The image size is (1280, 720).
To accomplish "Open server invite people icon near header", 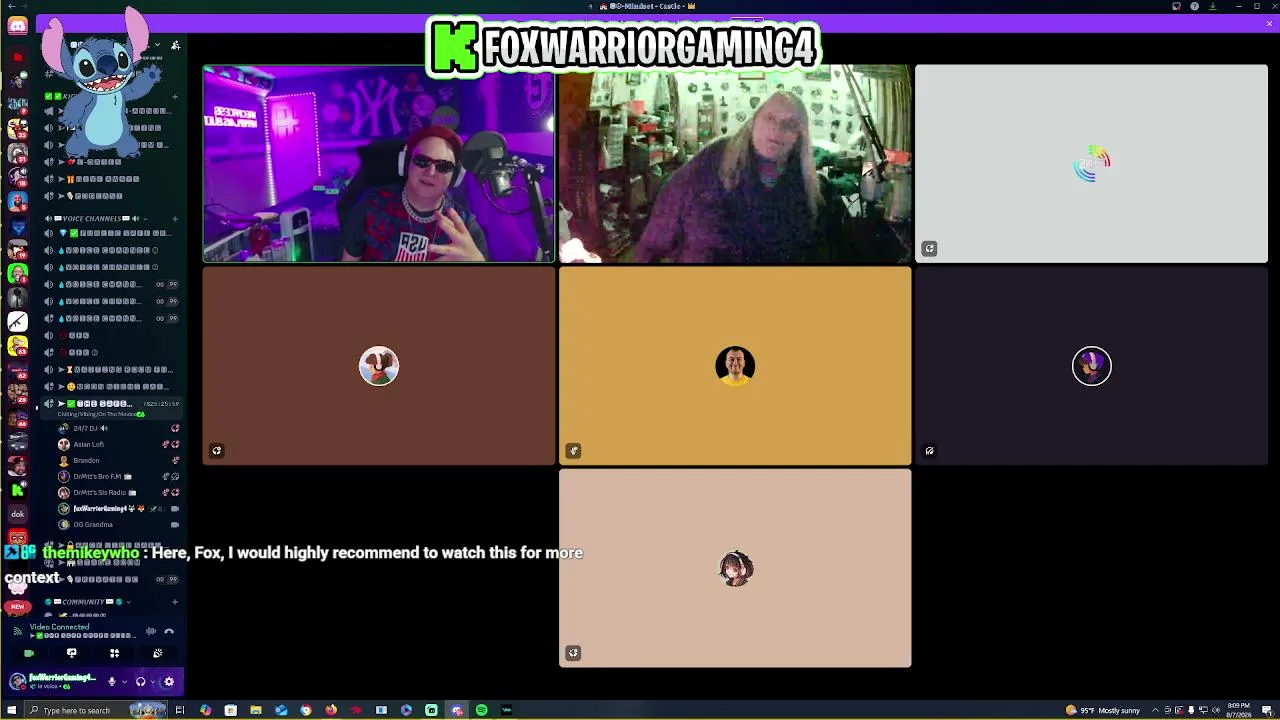I will point(175,45).
